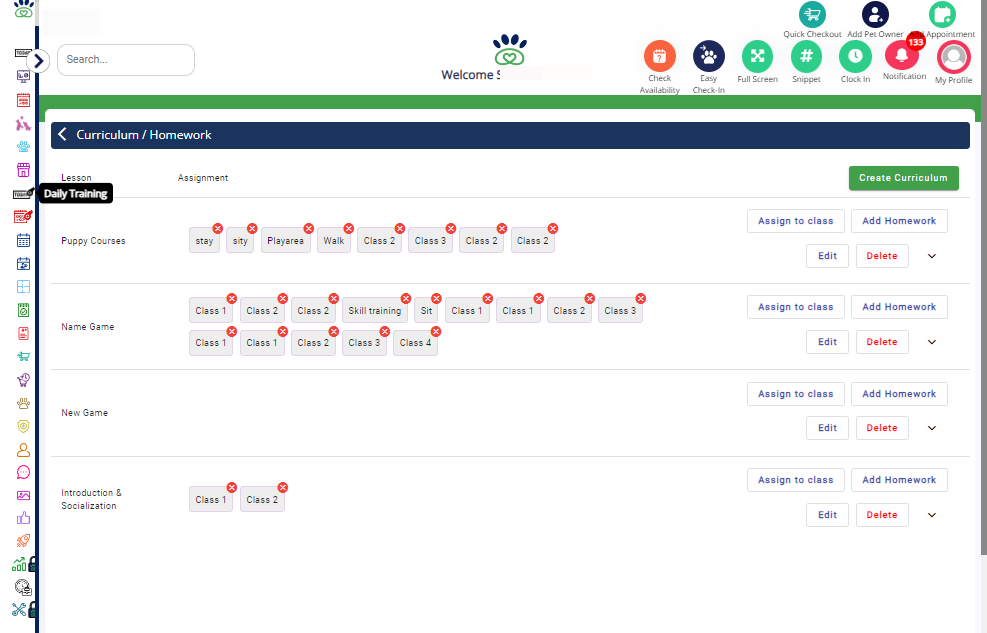Open the orange rocket sidebar icon

[x=23, y=541]
